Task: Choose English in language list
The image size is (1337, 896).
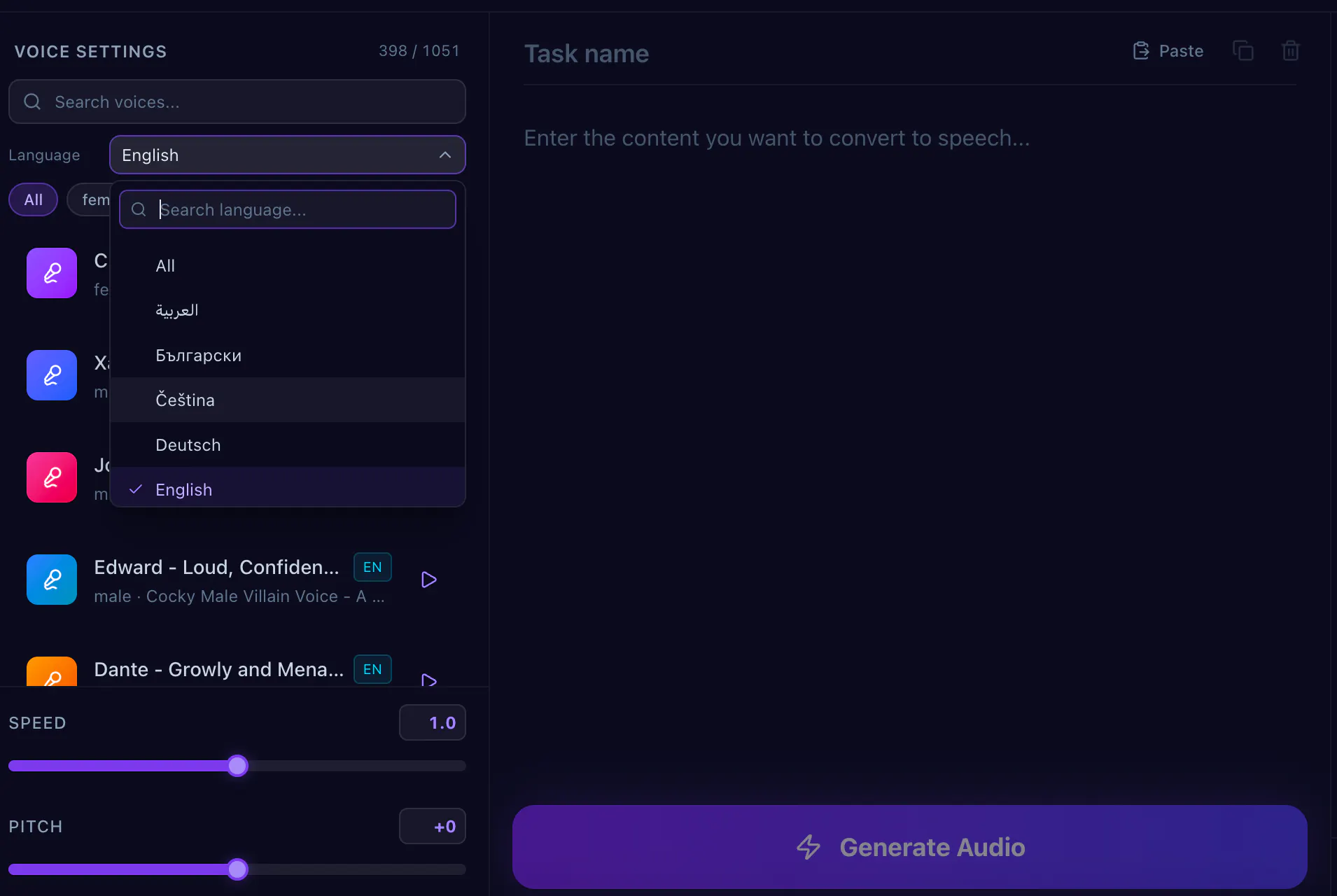Action: [x=288, y=487]
